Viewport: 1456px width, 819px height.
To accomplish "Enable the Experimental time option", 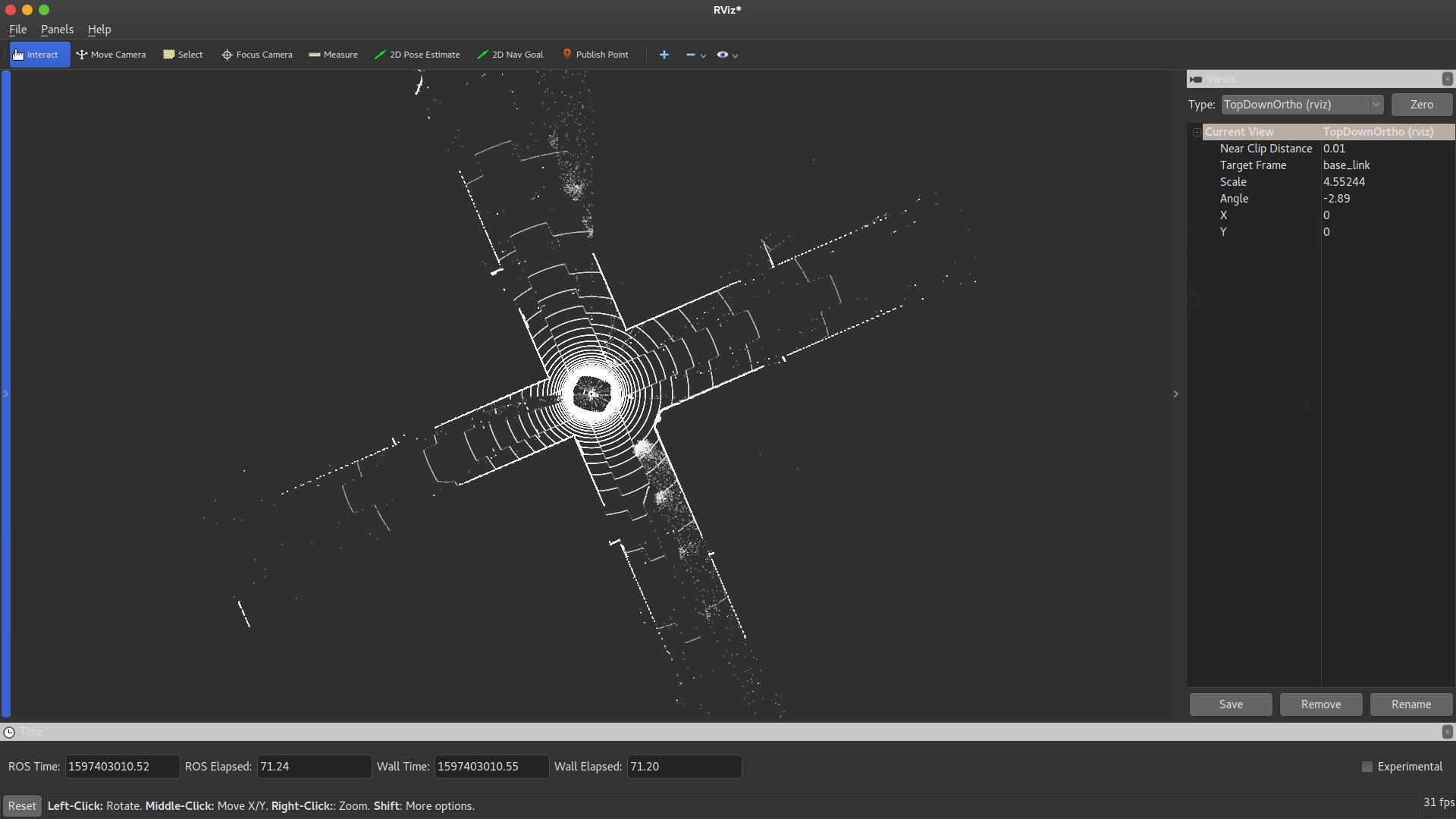I will coord(1367,767).
